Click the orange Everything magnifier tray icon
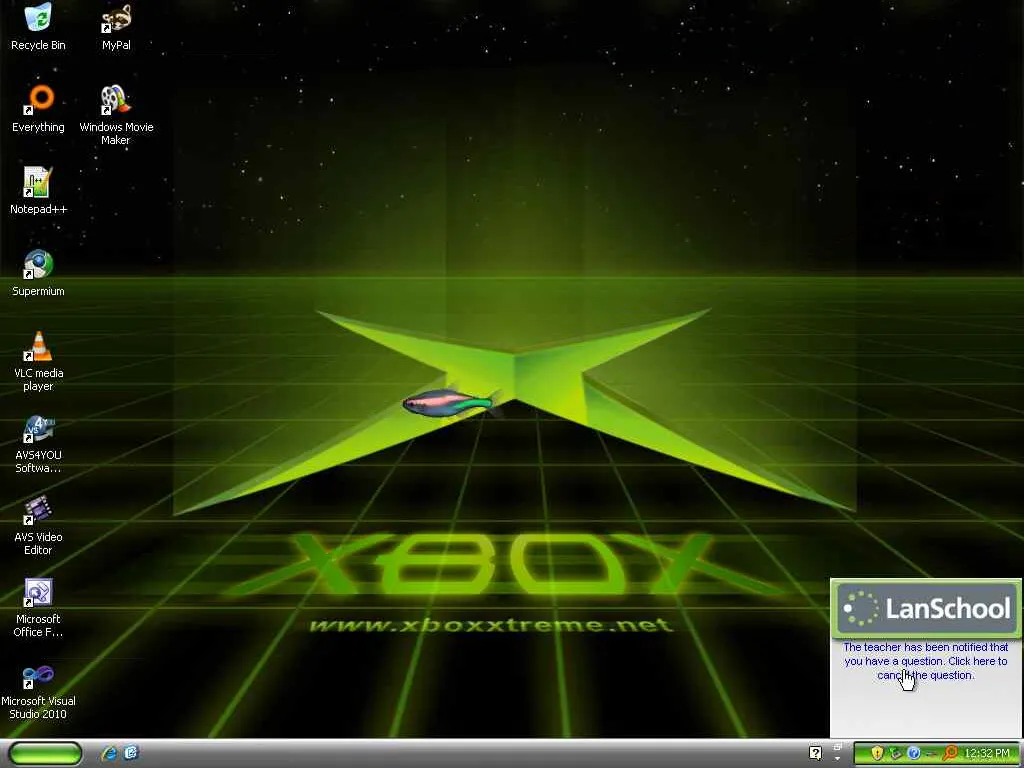Viewport: 1024px width, 768px height. (x=950, y=753)
